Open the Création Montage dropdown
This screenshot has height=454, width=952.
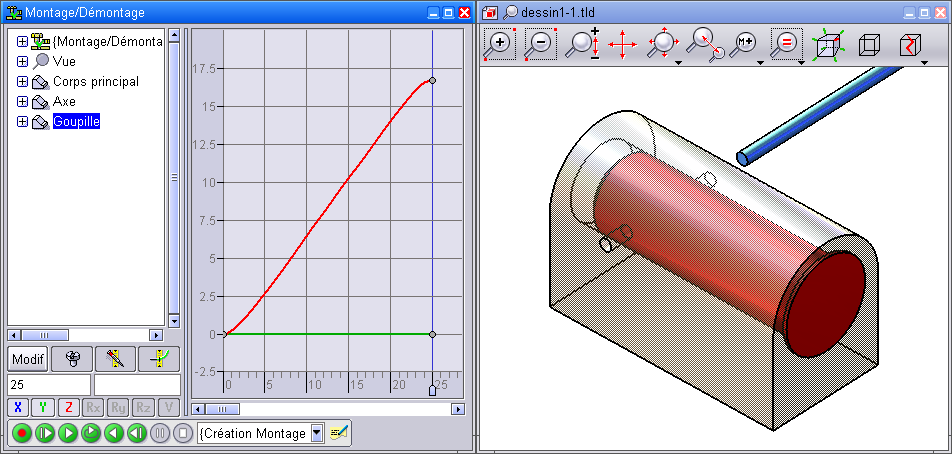tap(317, 433)
